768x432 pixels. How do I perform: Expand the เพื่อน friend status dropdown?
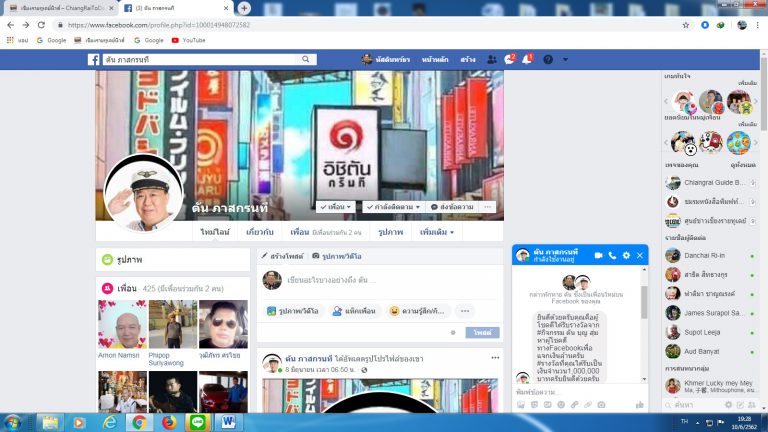(336, 206)
